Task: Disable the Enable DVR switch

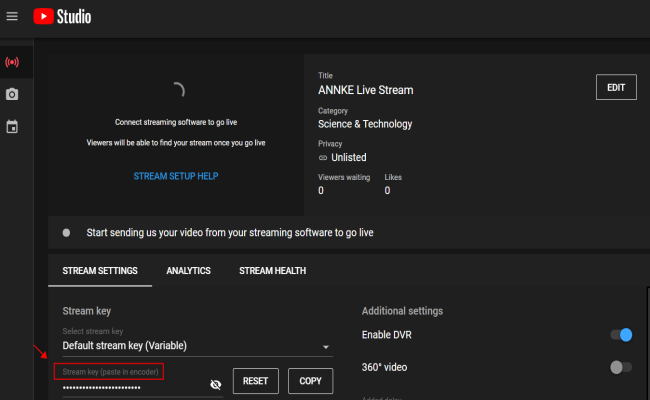Action: click(x=621, y=335)
